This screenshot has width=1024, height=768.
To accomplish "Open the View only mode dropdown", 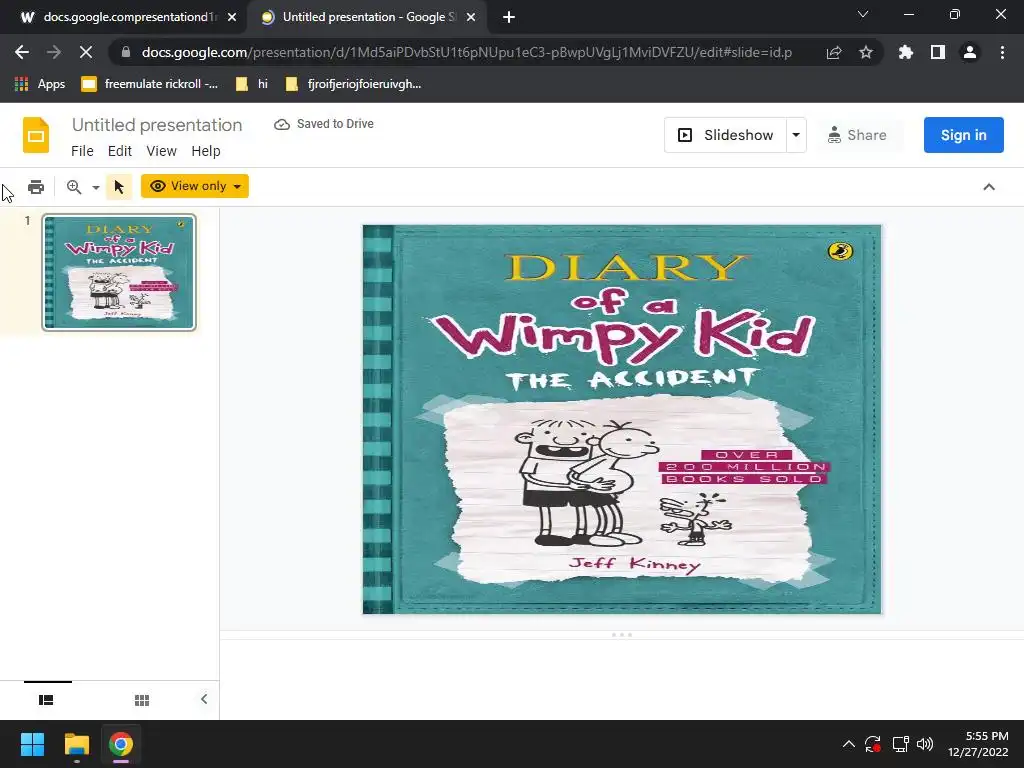I will click(x=195, y=186).
